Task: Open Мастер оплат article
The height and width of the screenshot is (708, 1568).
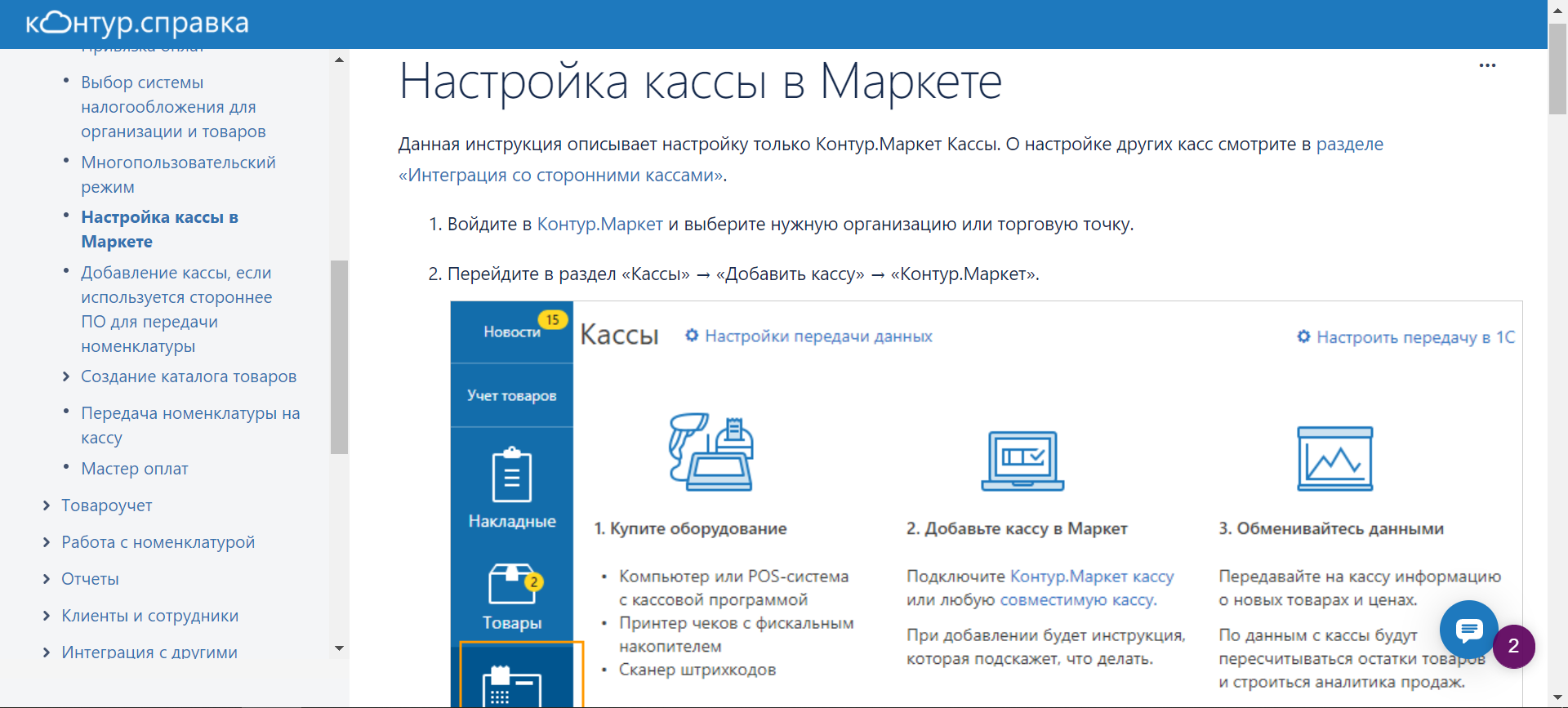Action: pyautogui.click(x=135, y=469)
